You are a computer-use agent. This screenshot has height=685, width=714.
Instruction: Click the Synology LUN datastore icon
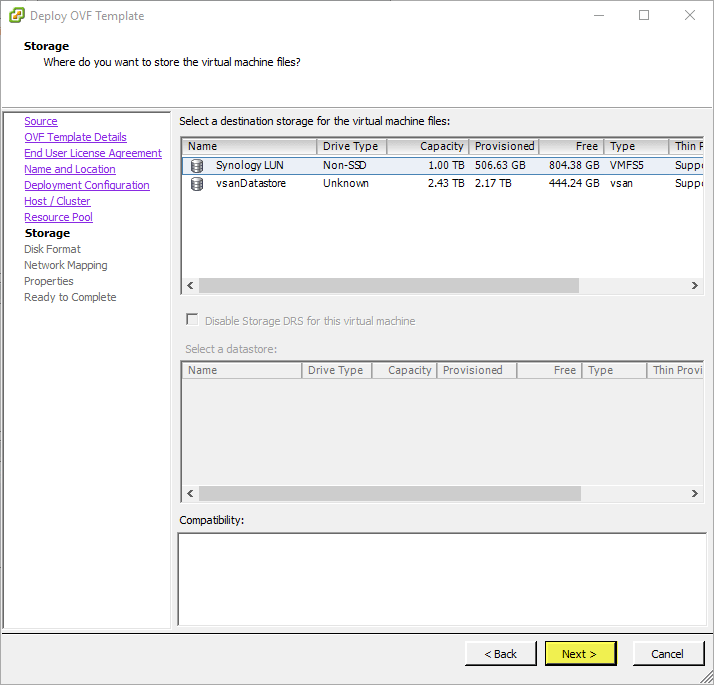[196, 166]
